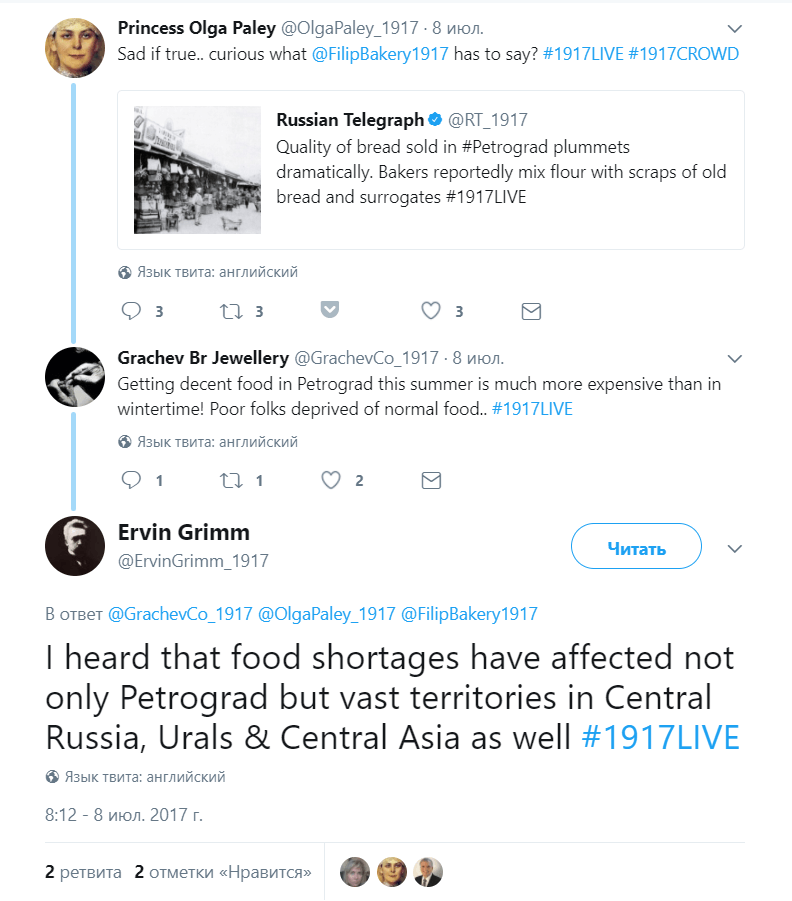Open more options for Olga Paley's tweet
The image size is (792, 901).
(x=735, y=28)
